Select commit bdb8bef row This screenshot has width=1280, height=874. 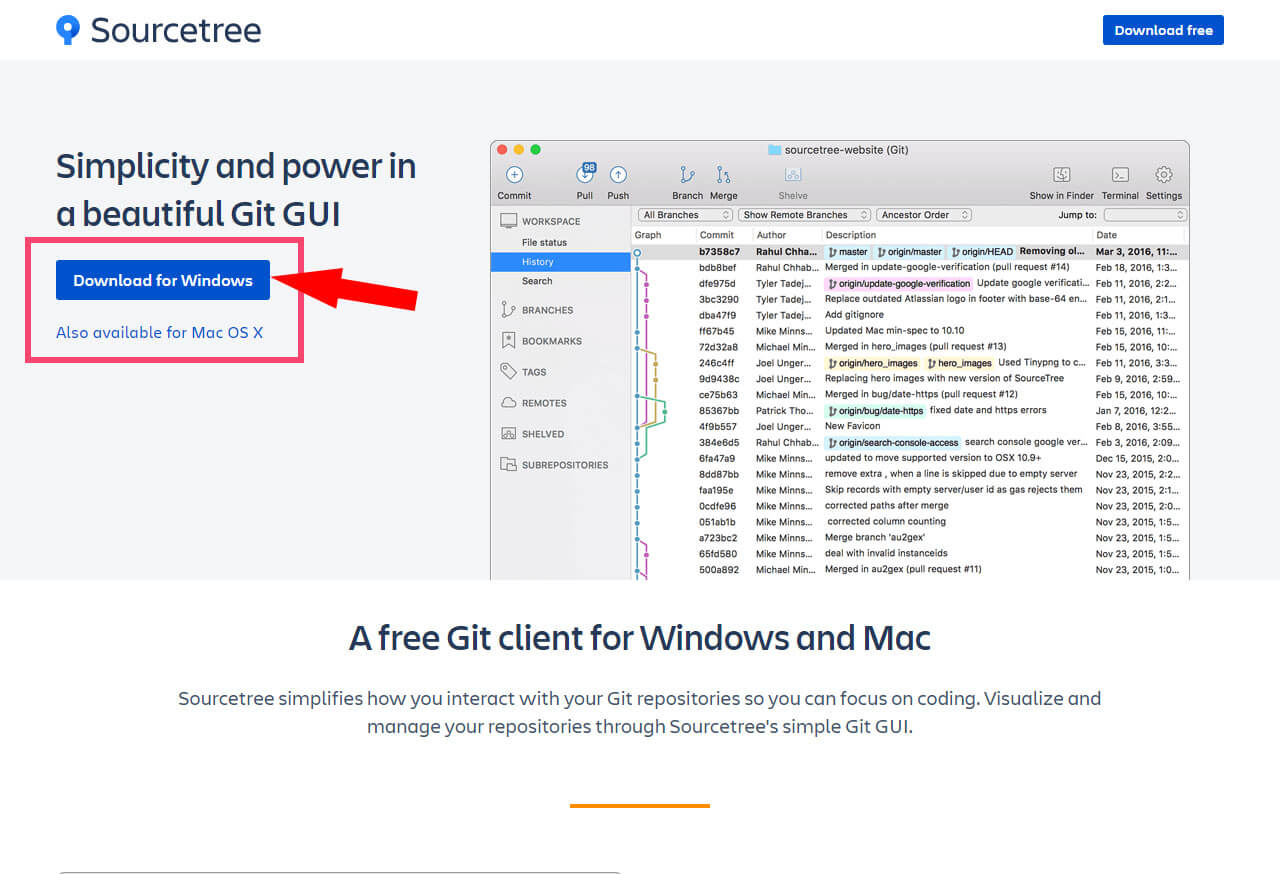tap(910, 268)
